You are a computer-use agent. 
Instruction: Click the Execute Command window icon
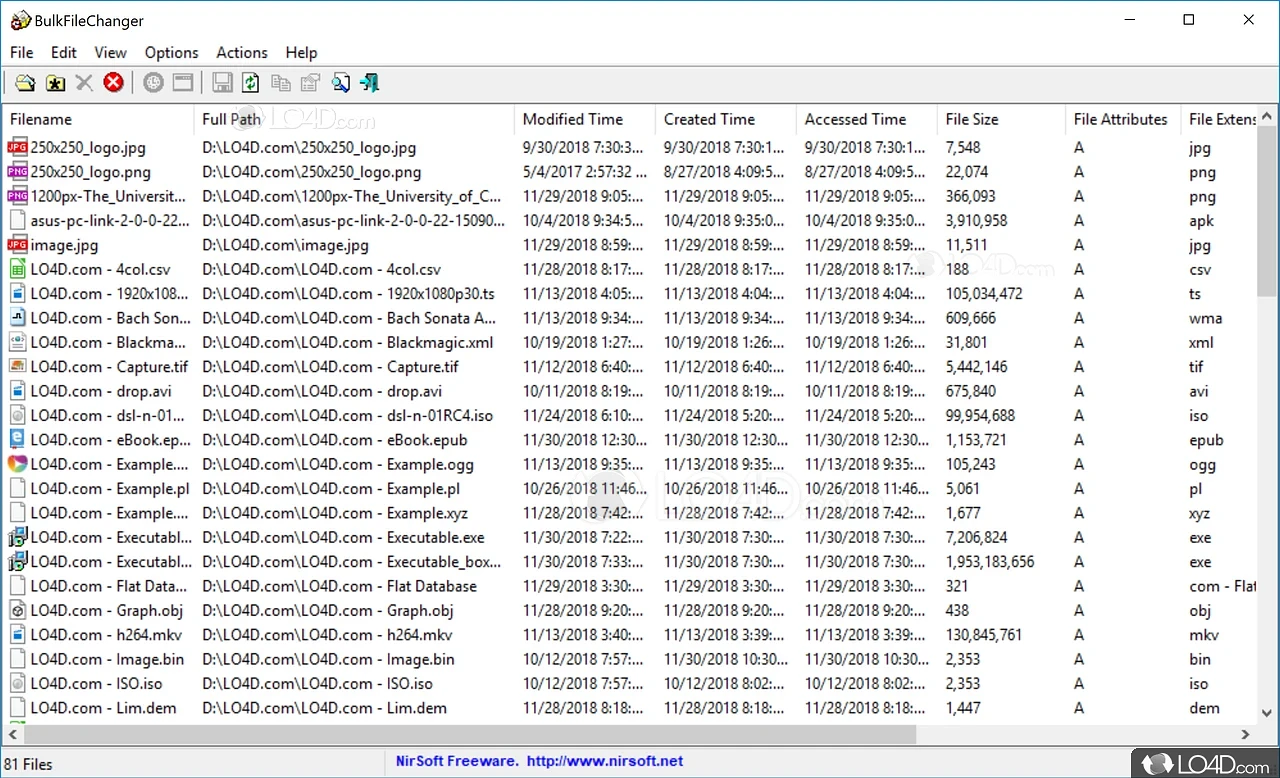pos(183,83)
